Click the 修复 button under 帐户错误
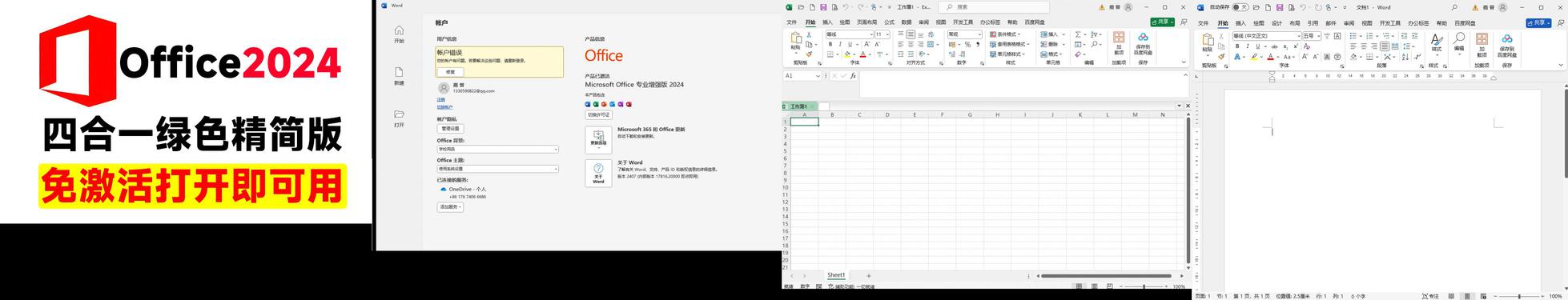The width and height of the screenshot is (1568, 300). point(450,71)
